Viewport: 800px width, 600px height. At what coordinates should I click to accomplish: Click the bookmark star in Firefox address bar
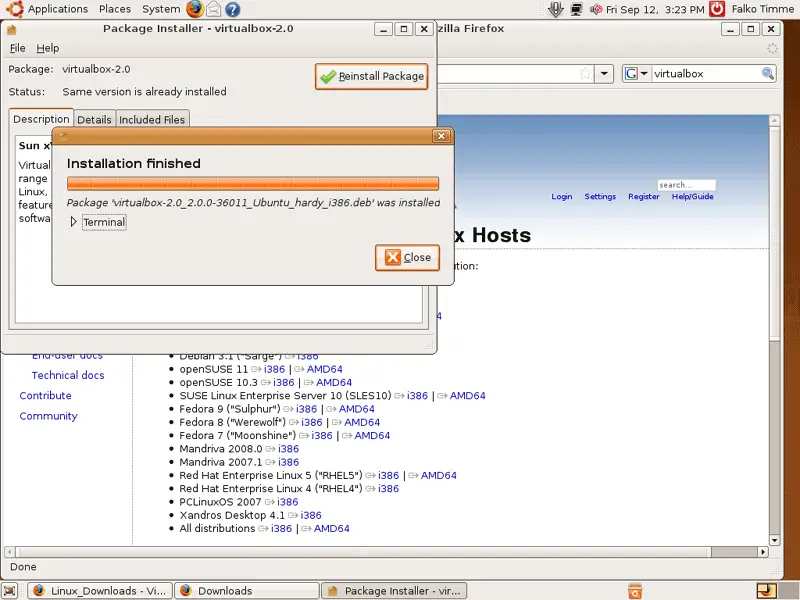tap(586, 74)
